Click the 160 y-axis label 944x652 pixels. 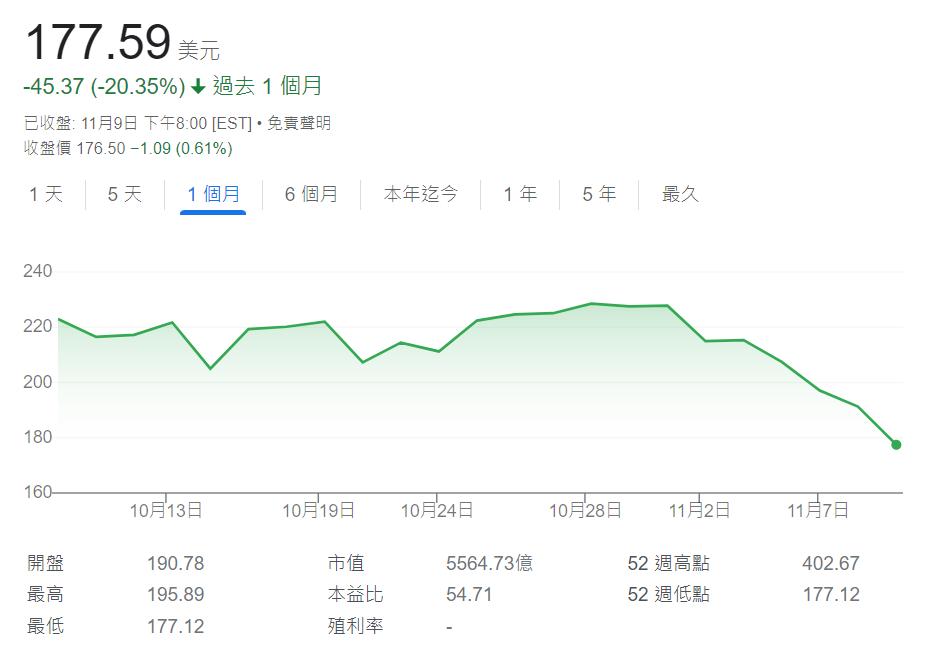[38, 492]
